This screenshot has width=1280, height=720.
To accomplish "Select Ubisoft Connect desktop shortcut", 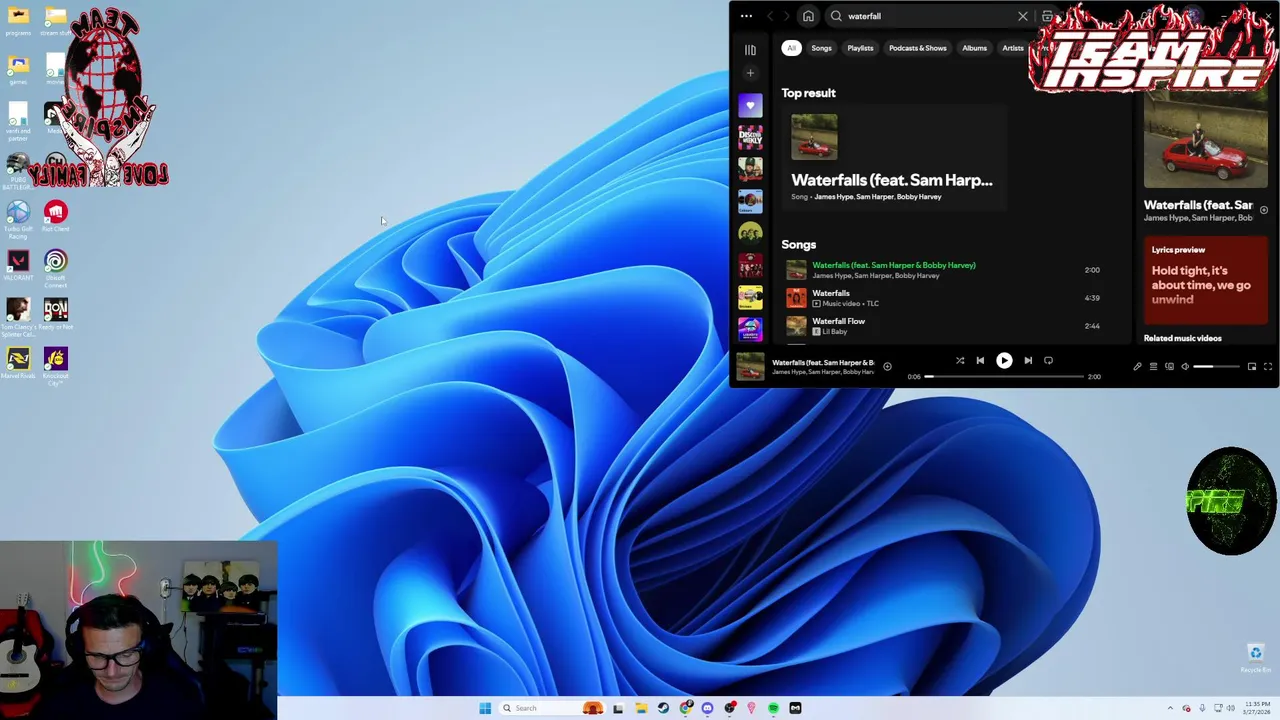I will click(x=55, y=268).
